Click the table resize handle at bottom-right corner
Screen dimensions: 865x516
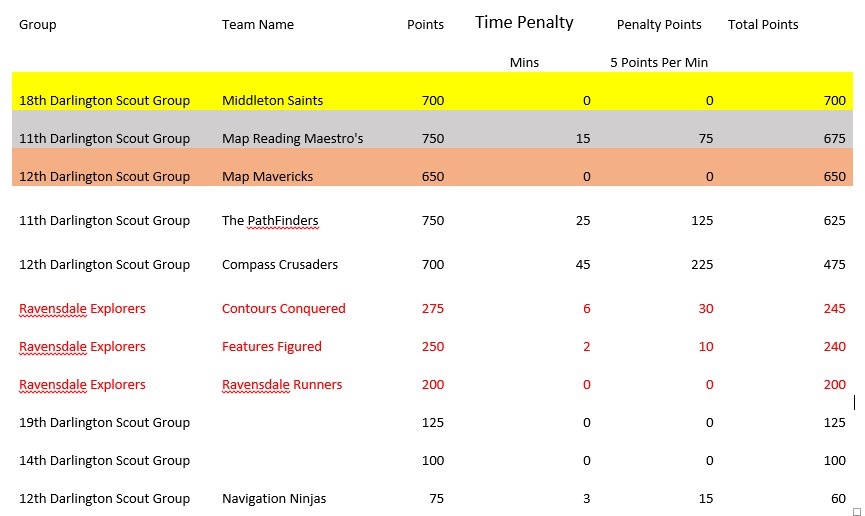coord(856,511)
